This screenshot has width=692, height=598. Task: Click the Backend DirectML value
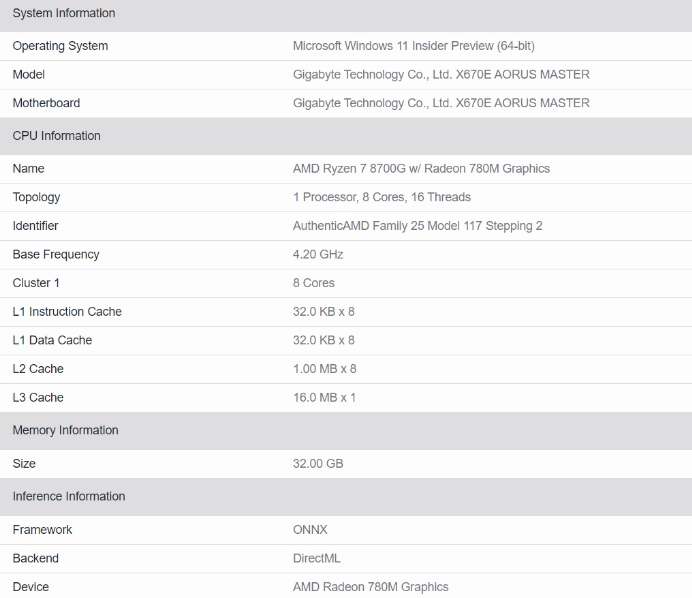pyautogui.click(x=316, y=558)
